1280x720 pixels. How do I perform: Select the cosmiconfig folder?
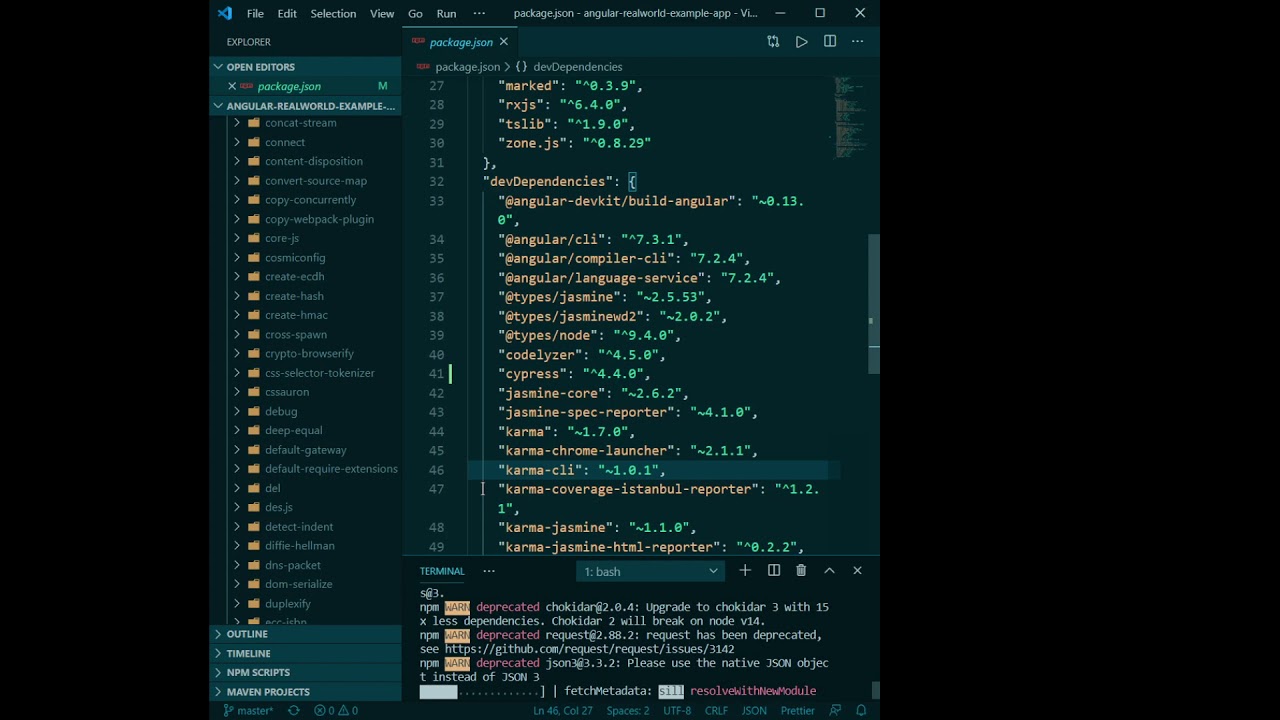(x=295, y=257)
